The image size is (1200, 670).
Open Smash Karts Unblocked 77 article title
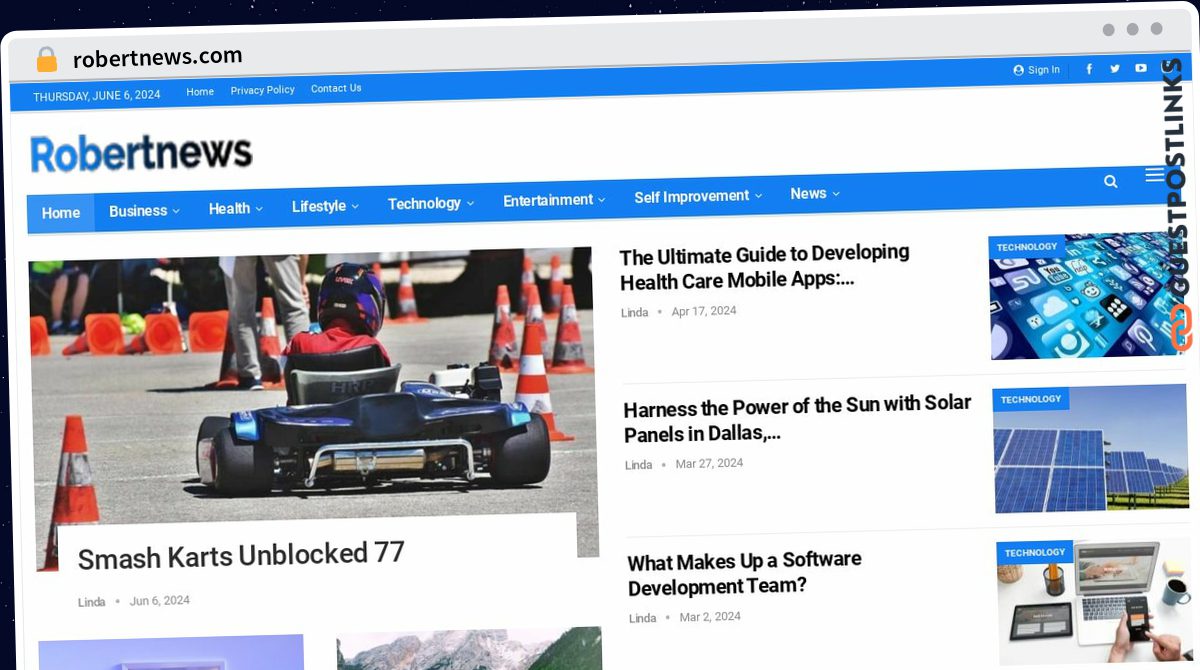(241, 555)
